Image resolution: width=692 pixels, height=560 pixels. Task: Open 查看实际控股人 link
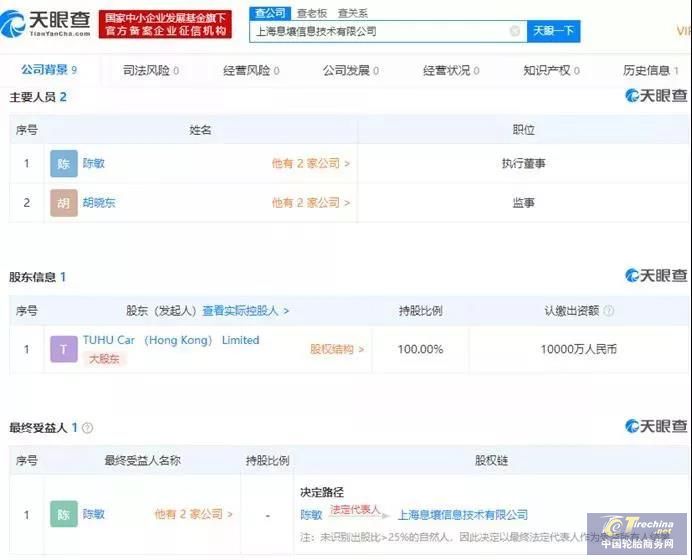pyautogui.click(x=245, y=311)
